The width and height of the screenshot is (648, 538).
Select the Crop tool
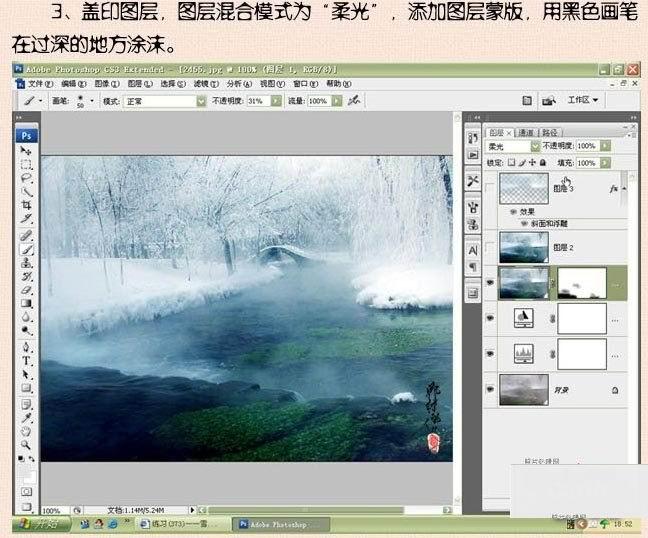tap(26, 205)
